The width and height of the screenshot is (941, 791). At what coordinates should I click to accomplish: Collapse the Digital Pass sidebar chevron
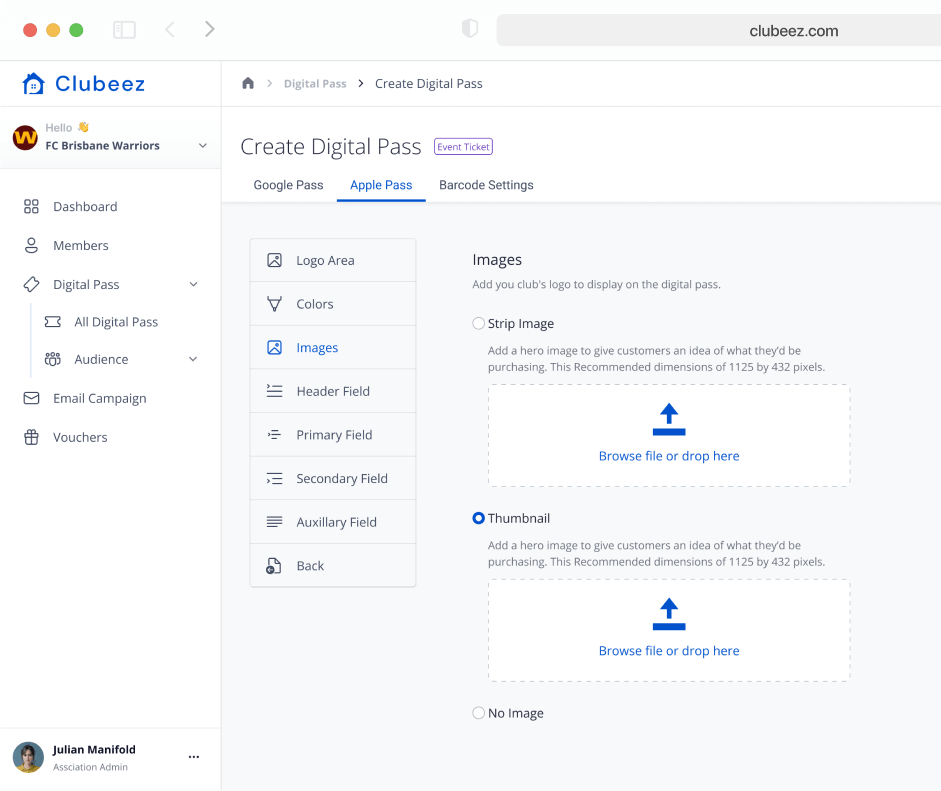pyautogui.click(x=193, y=285)
